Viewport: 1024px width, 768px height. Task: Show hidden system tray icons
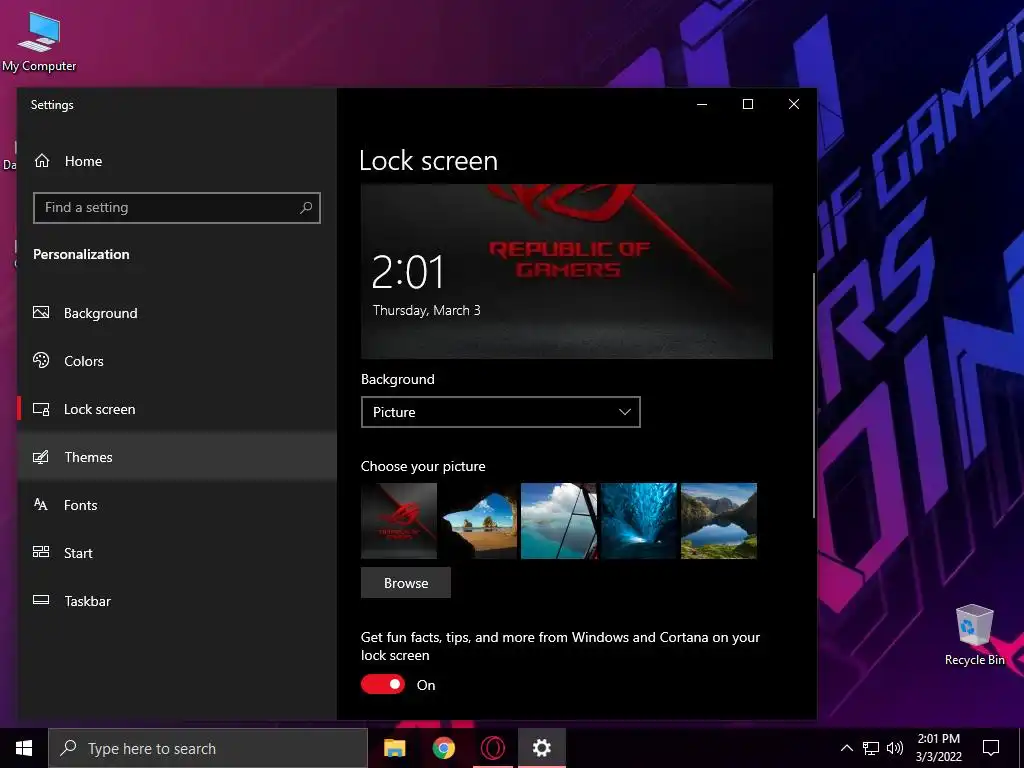[x=846, y=748]
